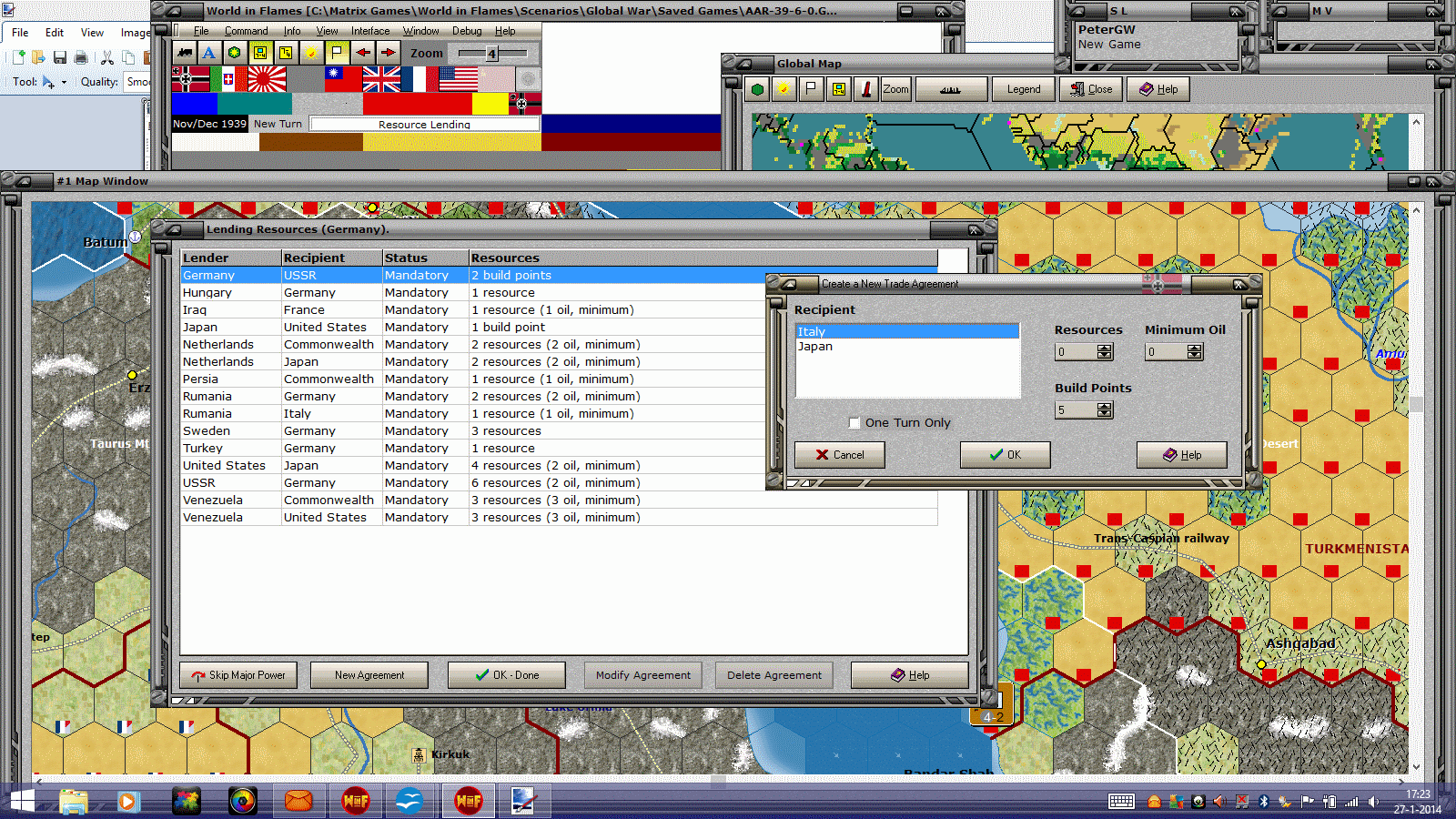Click the teal color bar segment
The height and width of the screenshot is (819, 1456).
click(x=255, y=104)
